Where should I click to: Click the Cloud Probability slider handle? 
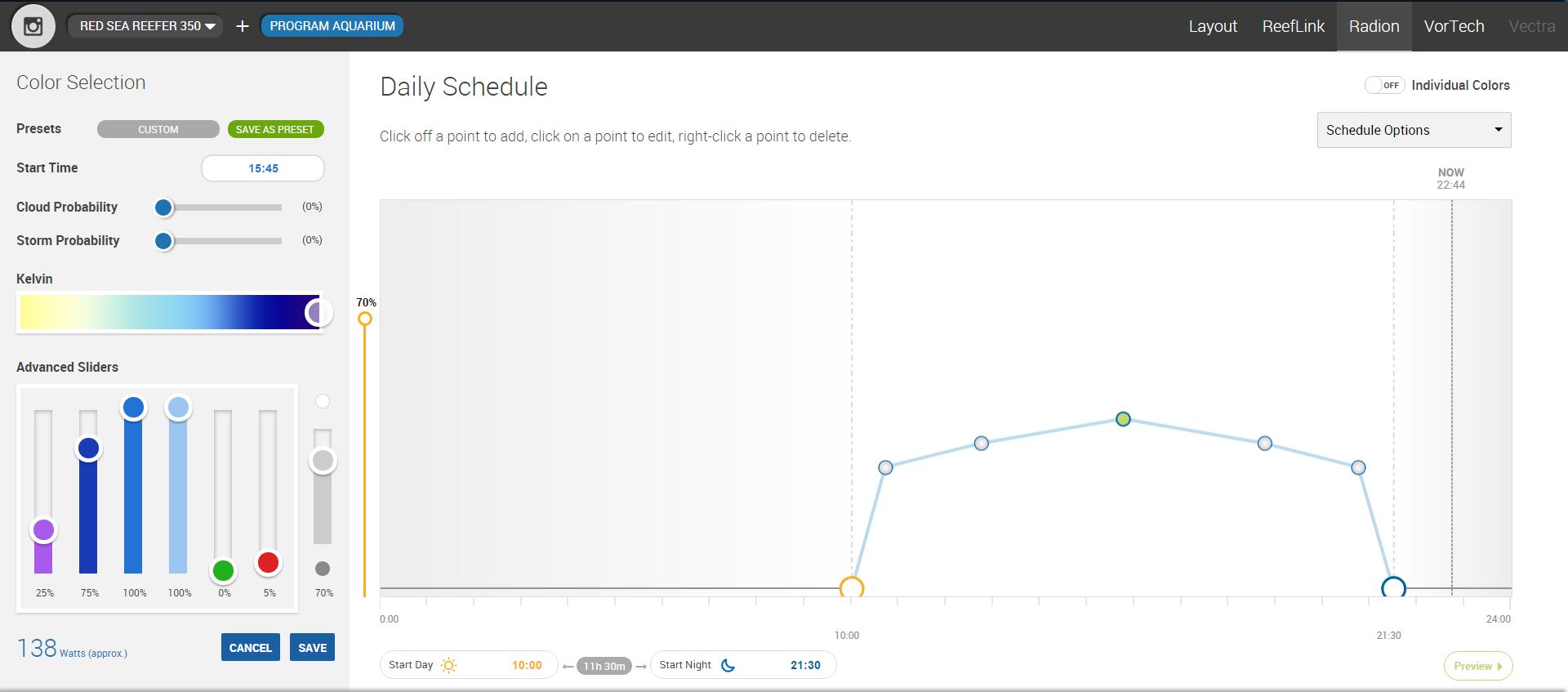coord(163,208)
